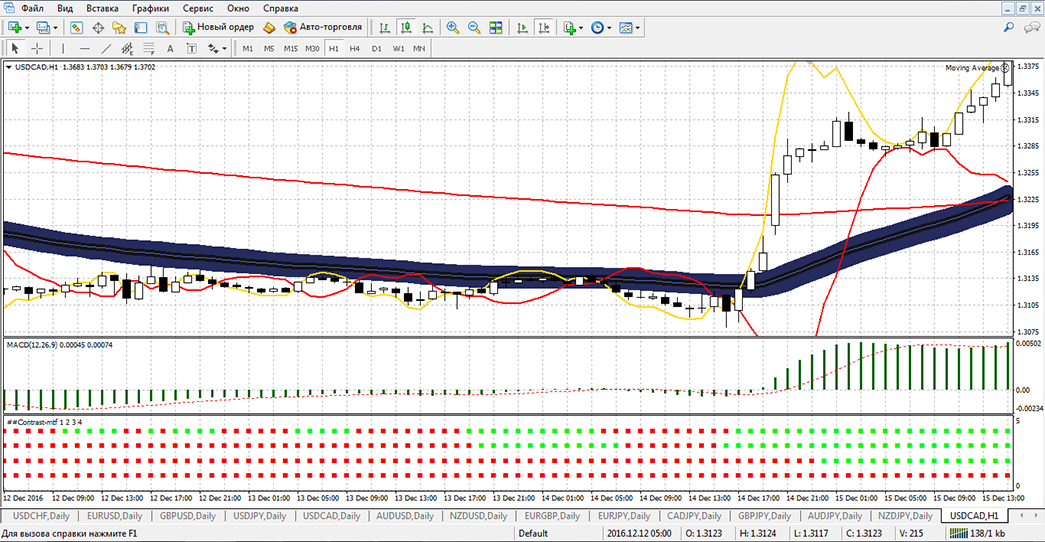Click the chart templates icon
The image size is (1045, 542).
pyautogui.click(x=626, y=27)
